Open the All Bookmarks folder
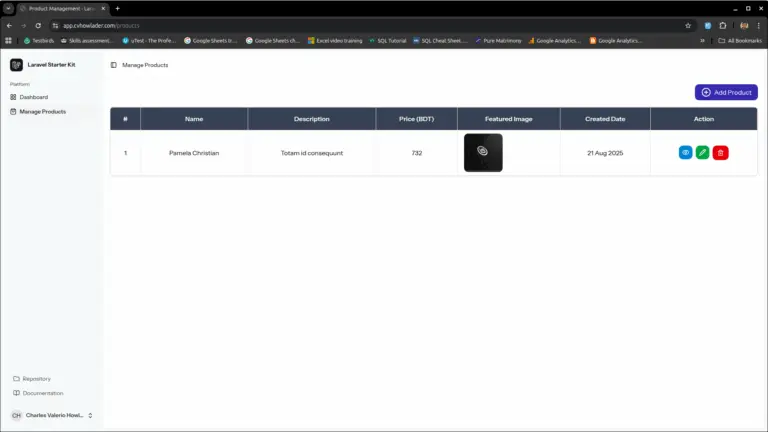This screenshot has height=432, width=768. [x=740, y=41]
